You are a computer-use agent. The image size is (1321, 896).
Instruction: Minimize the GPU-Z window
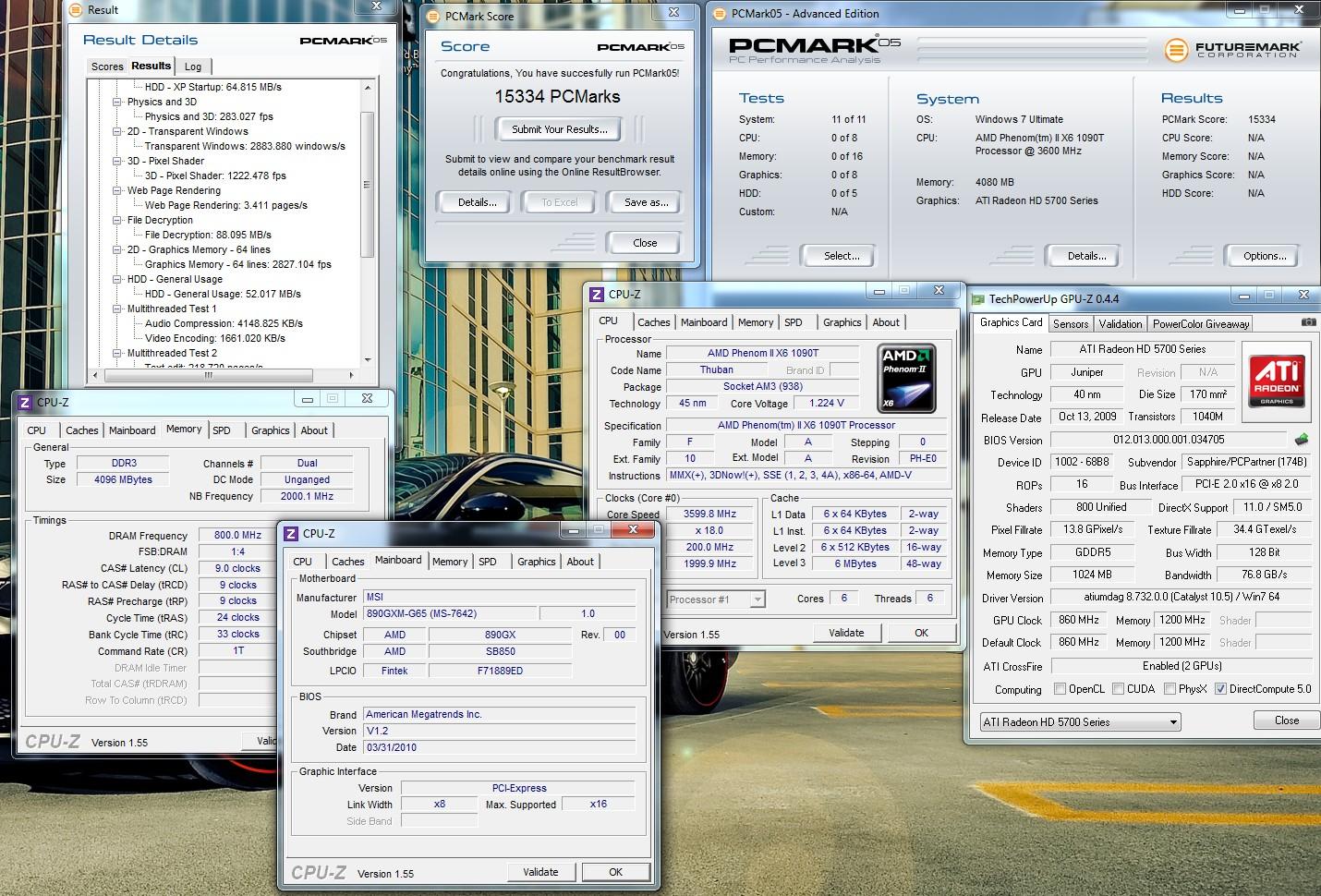tap(1242, 296)
